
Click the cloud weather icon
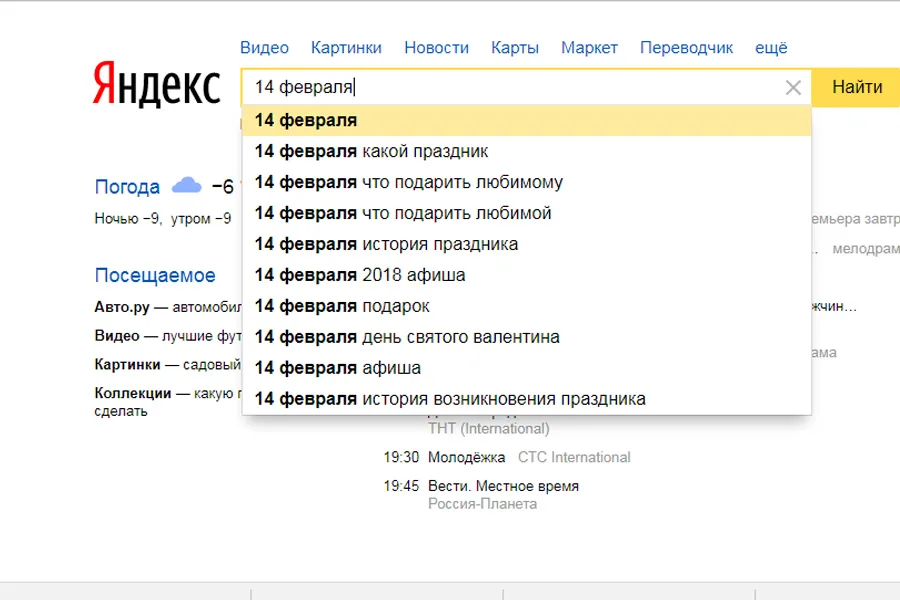pyautogui.click(x=187, y=185)
